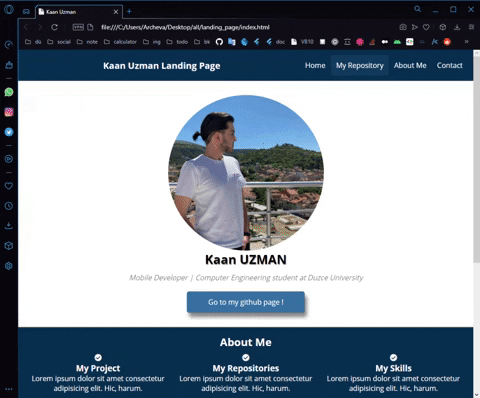Open Bookmarks heart in the sidebar
The width and height of the screenshot is (480, 398).
click(x=9, y=186)
